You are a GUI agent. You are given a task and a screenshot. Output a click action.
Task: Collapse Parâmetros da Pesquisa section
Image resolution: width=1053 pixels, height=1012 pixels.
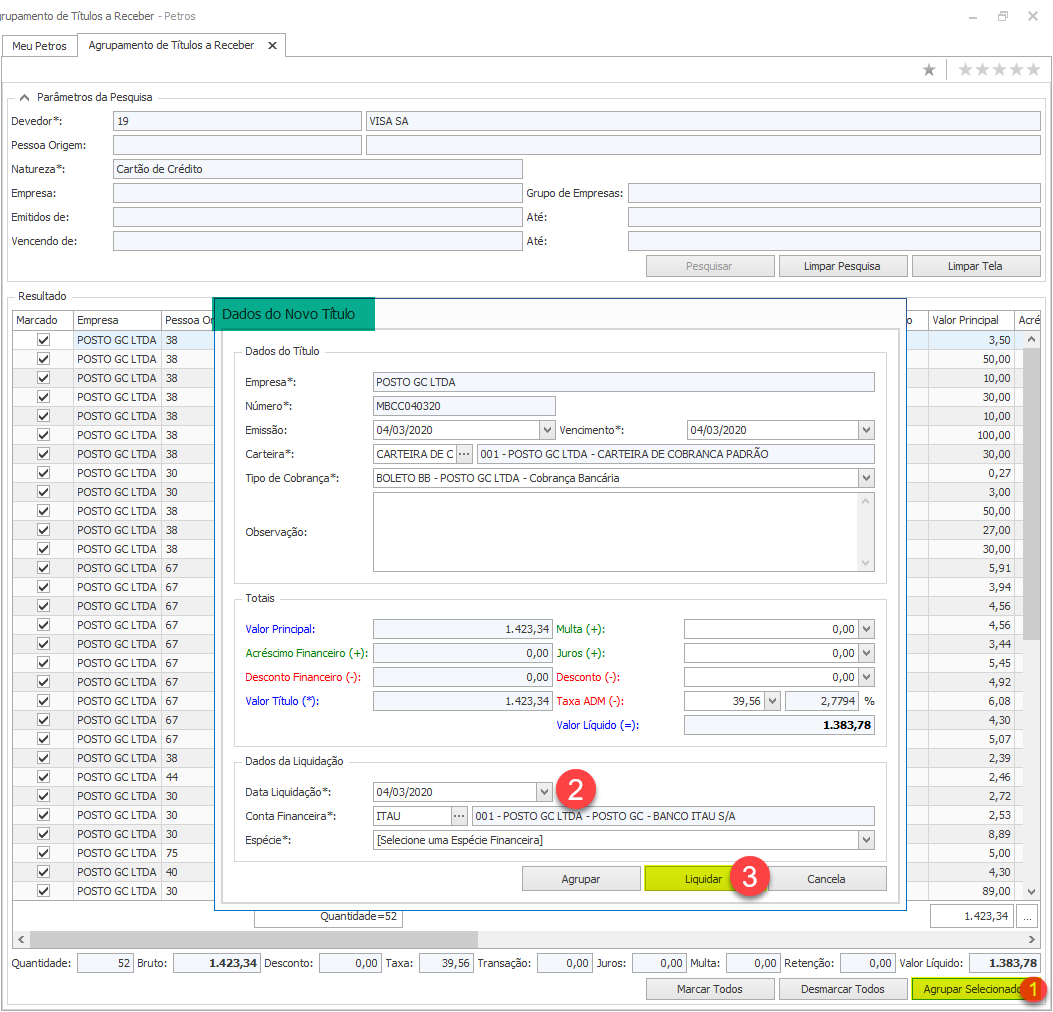pyautogui.click(x=24, y=97)
